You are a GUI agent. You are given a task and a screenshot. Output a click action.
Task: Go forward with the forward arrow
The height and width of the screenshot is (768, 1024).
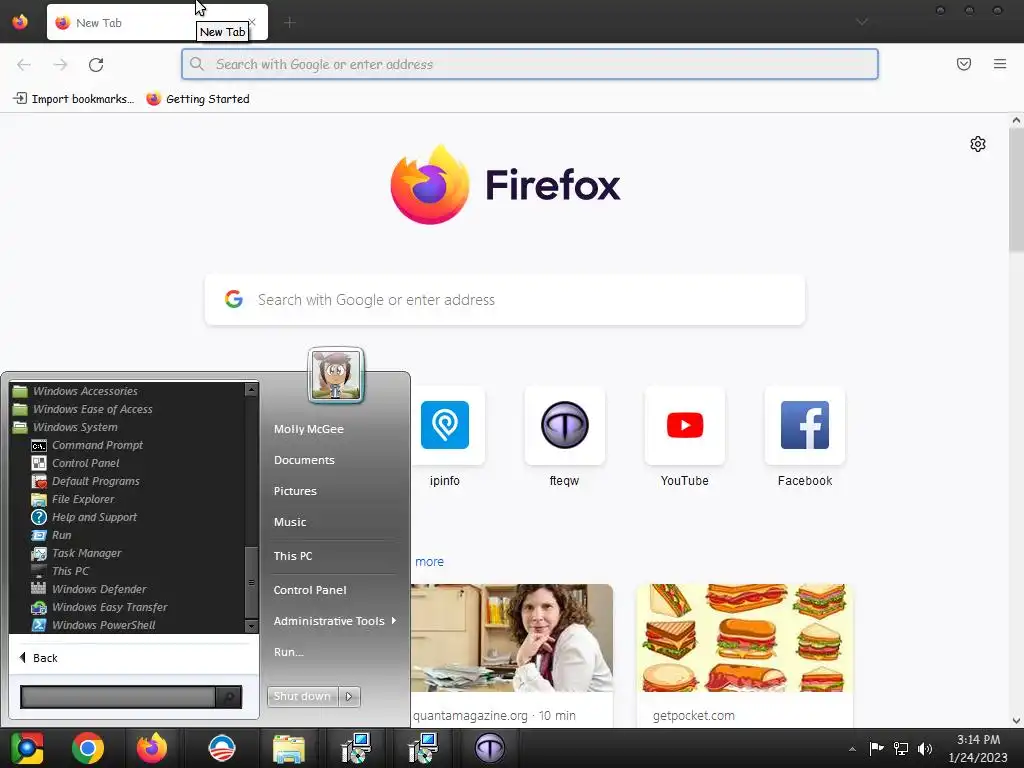[60, 65]
